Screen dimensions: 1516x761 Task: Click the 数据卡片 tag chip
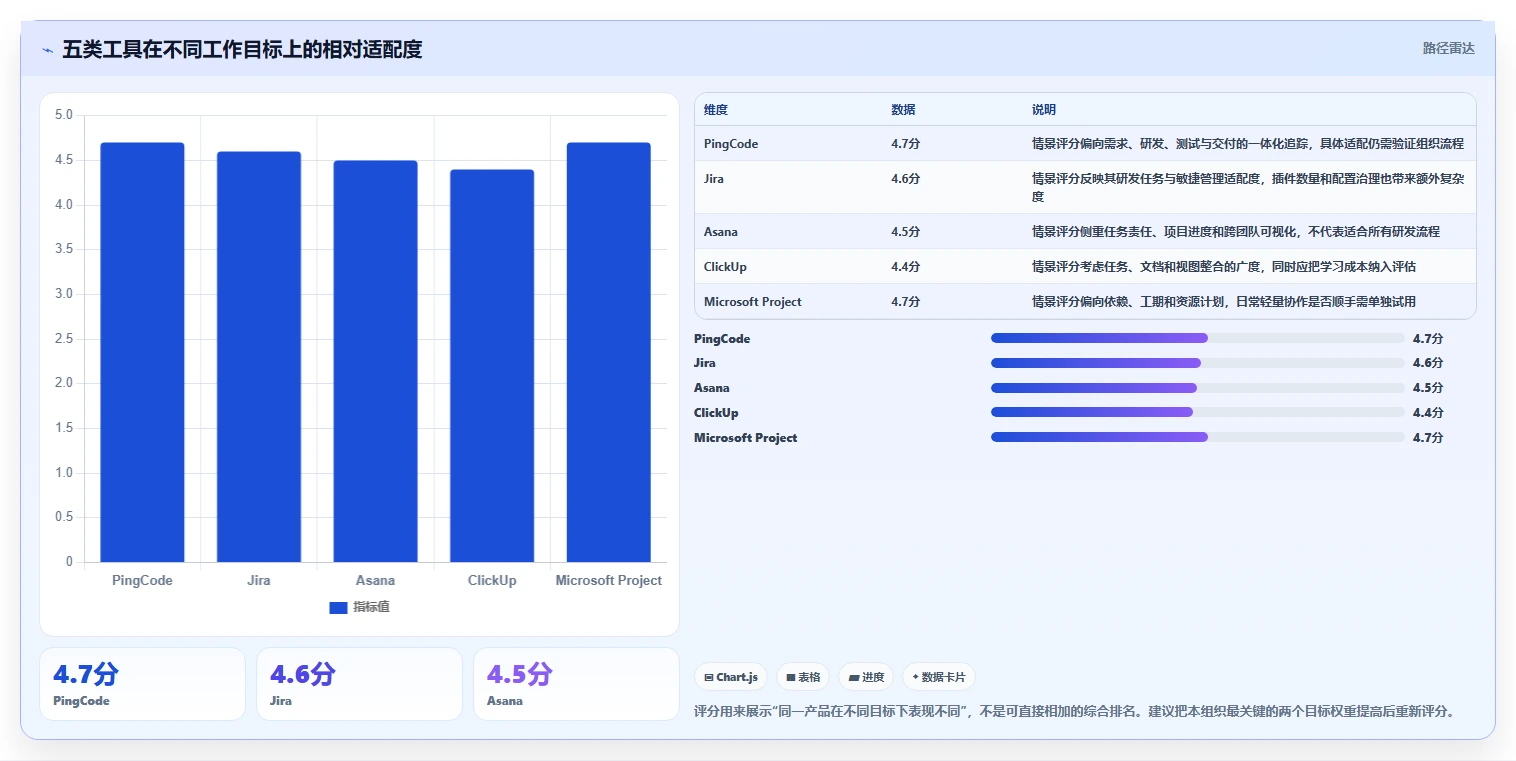point(939,677)
